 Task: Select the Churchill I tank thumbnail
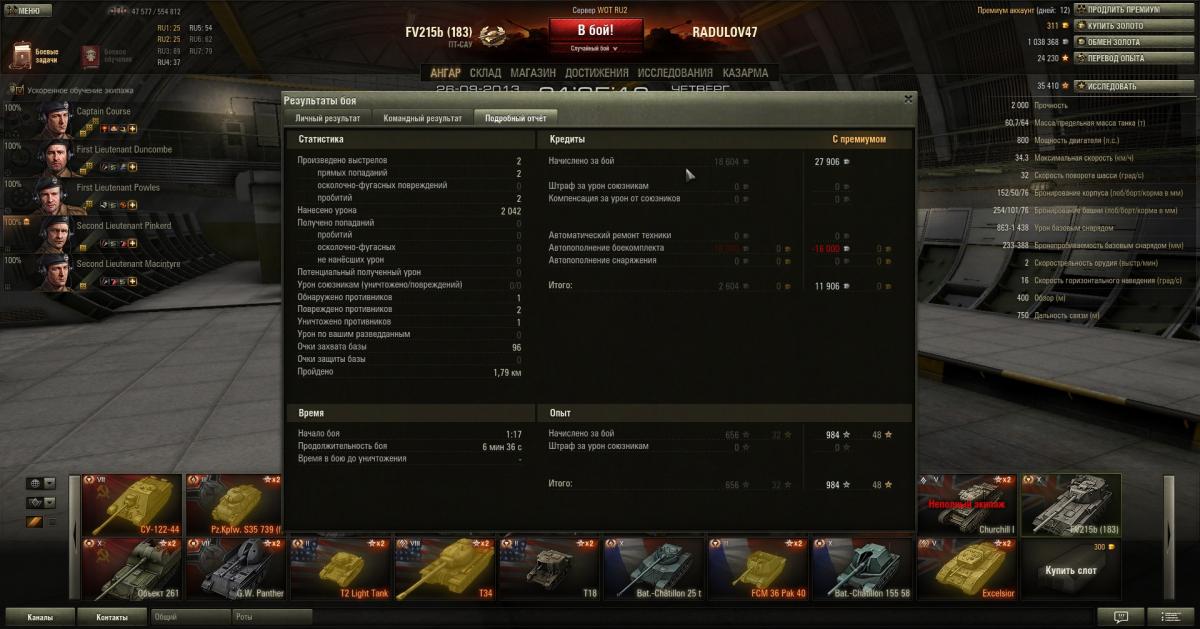[967, 505]
